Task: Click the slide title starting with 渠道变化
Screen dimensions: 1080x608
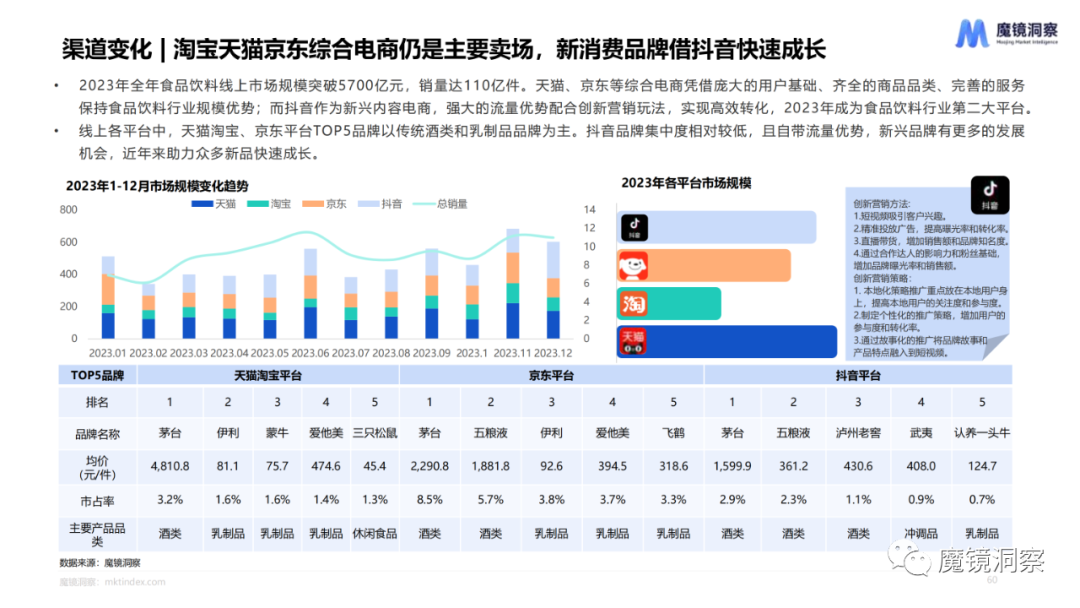Action: click(444, 49)
